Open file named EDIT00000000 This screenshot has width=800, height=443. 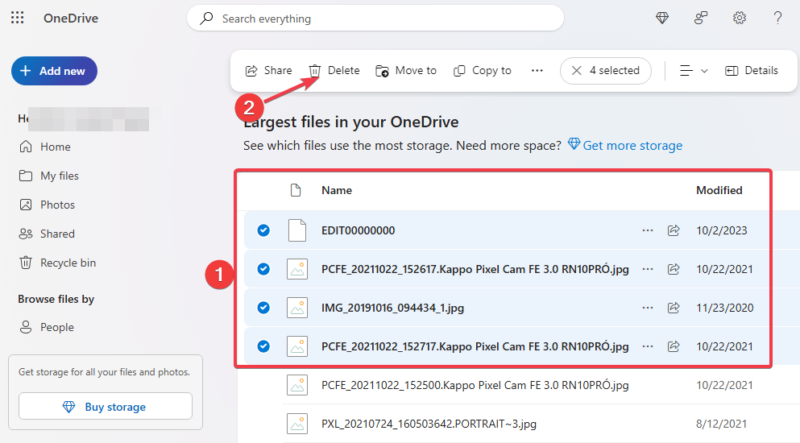[x=358, y=230]
